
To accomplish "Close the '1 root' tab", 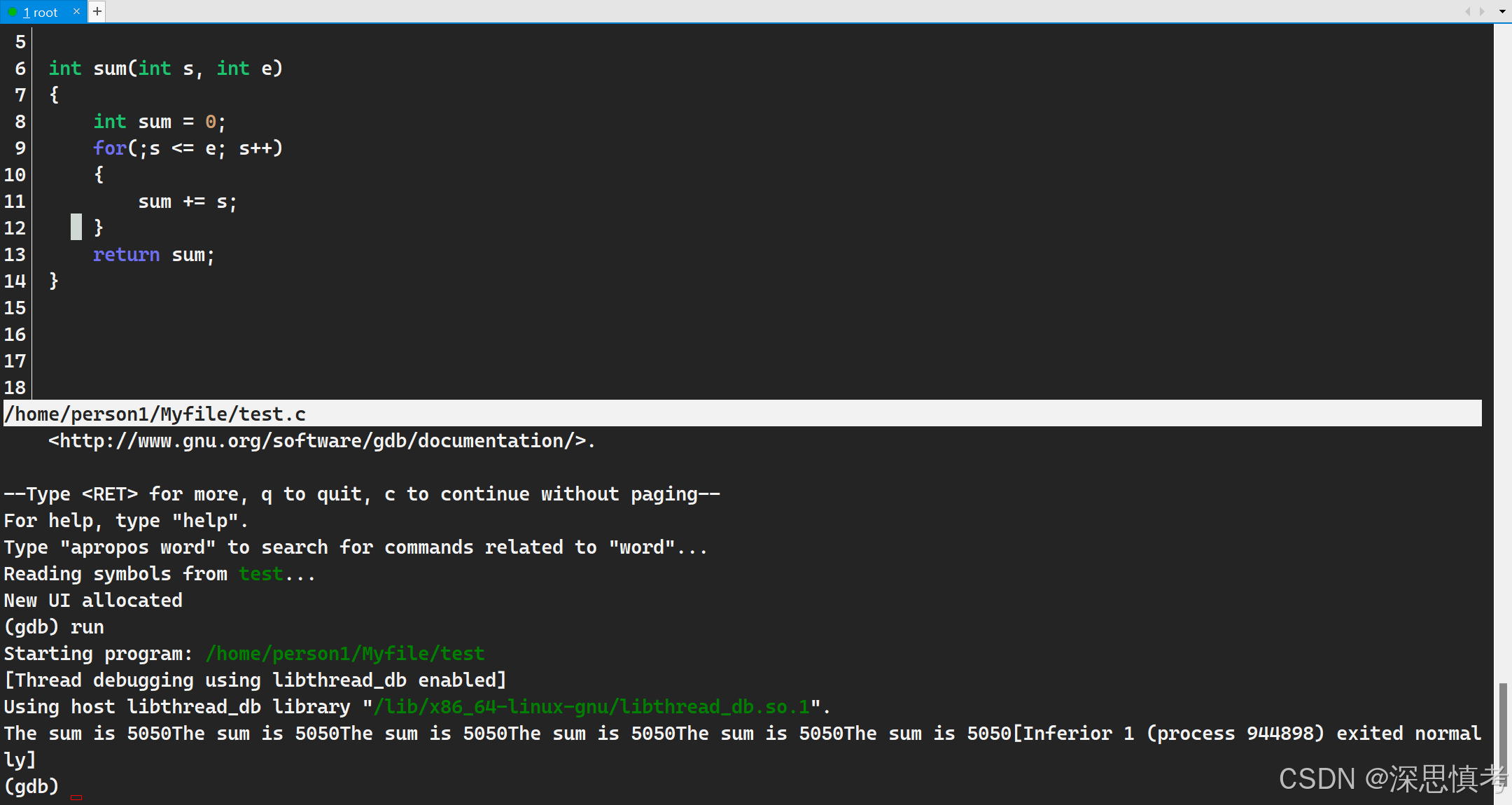I will [x=76, y=11].
